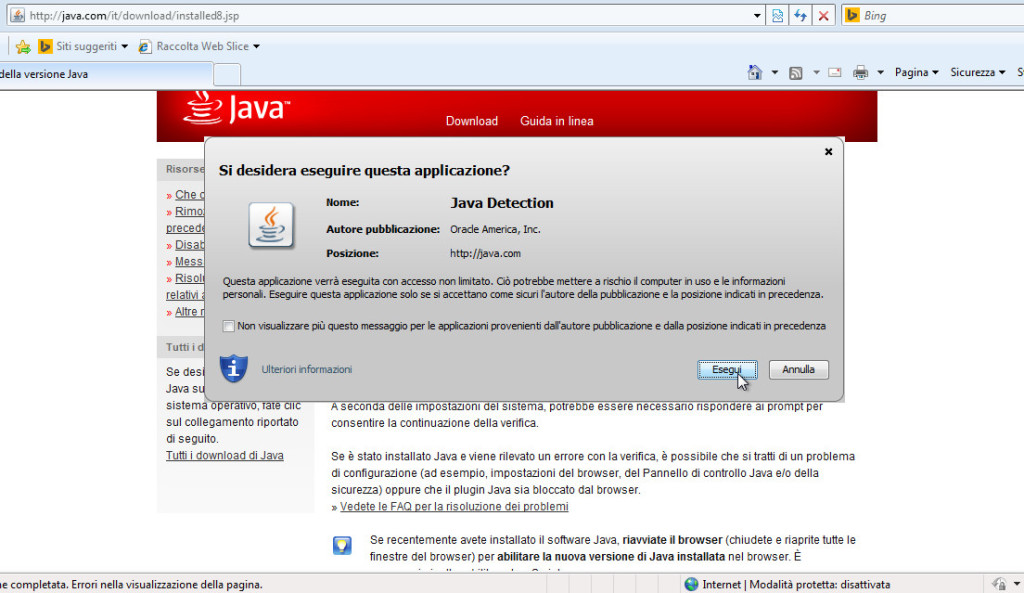
Task: Open the Pagina menu
Action: (916, 72)
